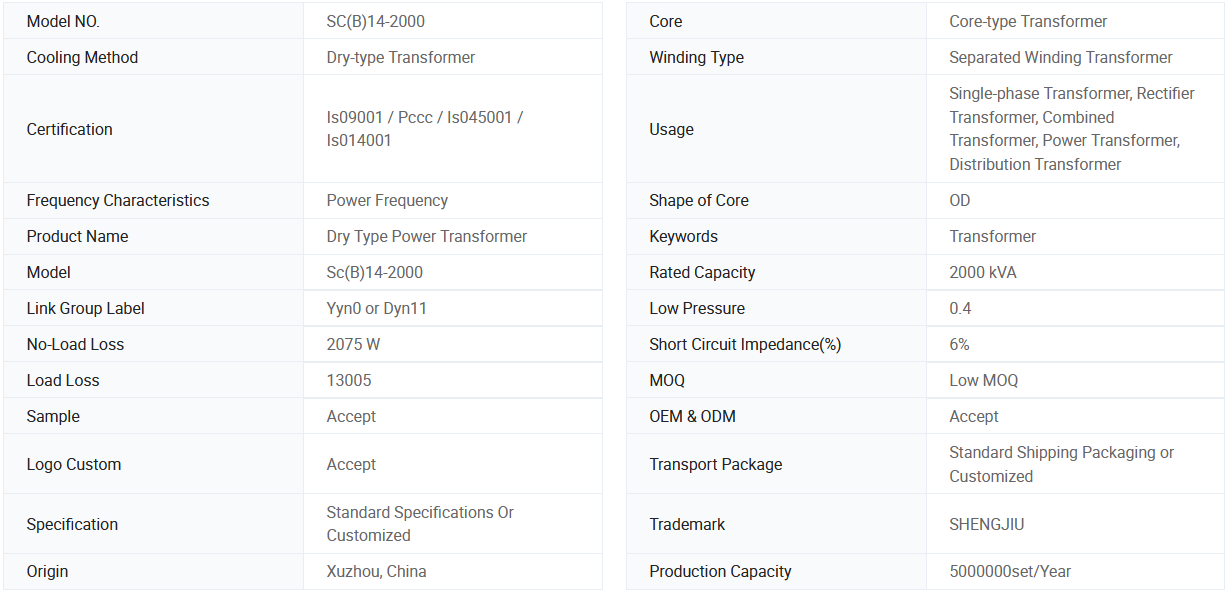This screenshot has width=1227, height=593.
Task: Select the Low MOQ value
Action: (x=983, y=380)
